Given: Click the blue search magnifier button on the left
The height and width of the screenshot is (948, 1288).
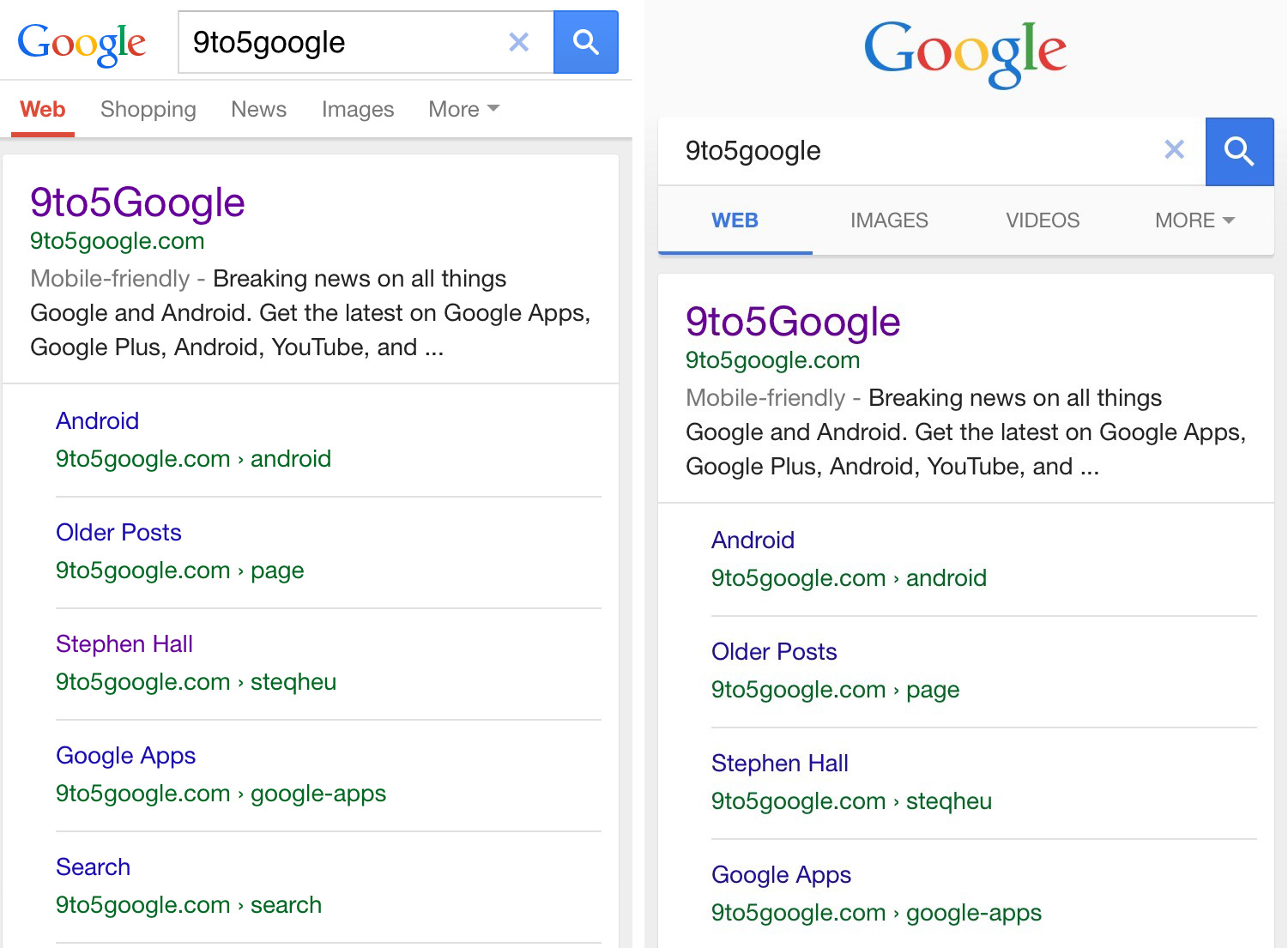Looking at the screenshot, I should [x=586, y=41].
